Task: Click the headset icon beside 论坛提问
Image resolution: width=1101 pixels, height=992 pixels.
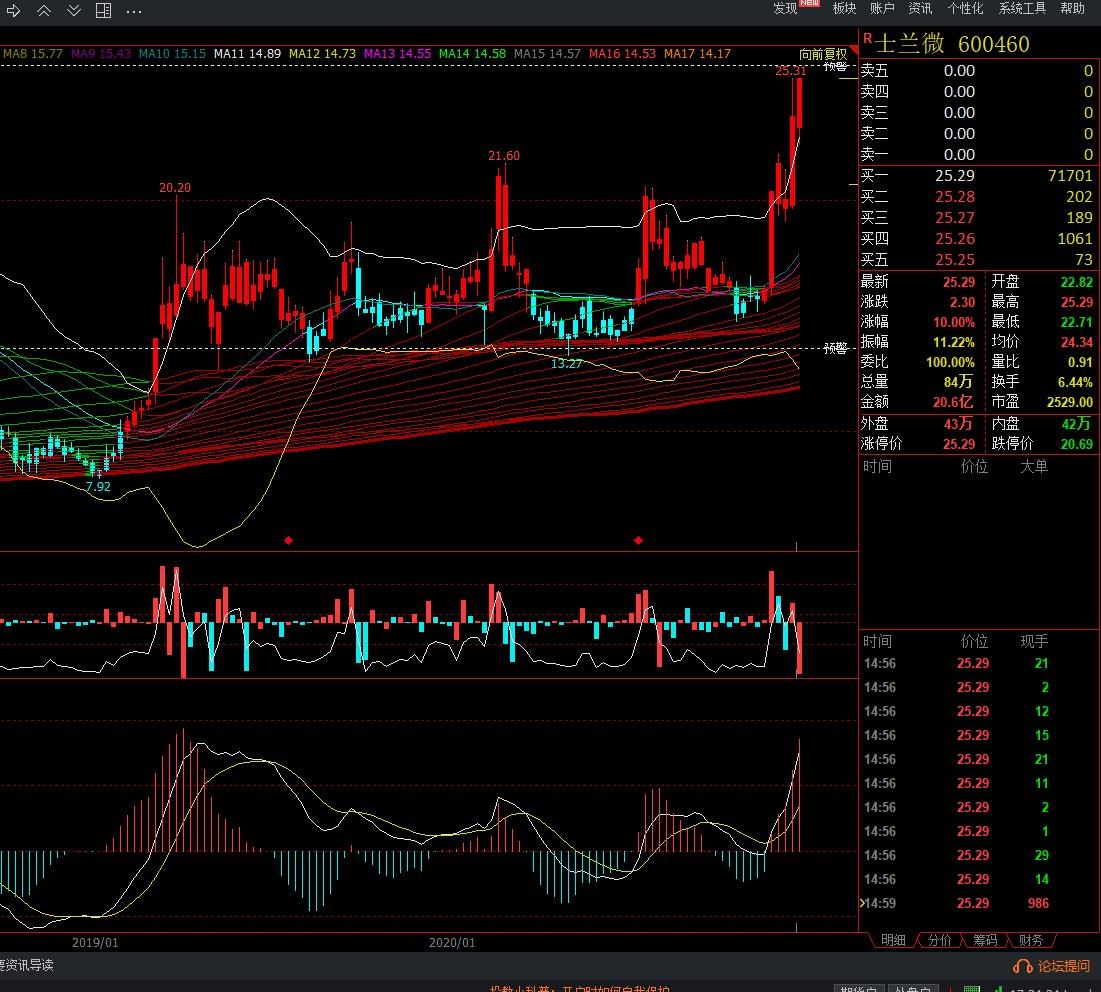Action: pos(1022,966)
